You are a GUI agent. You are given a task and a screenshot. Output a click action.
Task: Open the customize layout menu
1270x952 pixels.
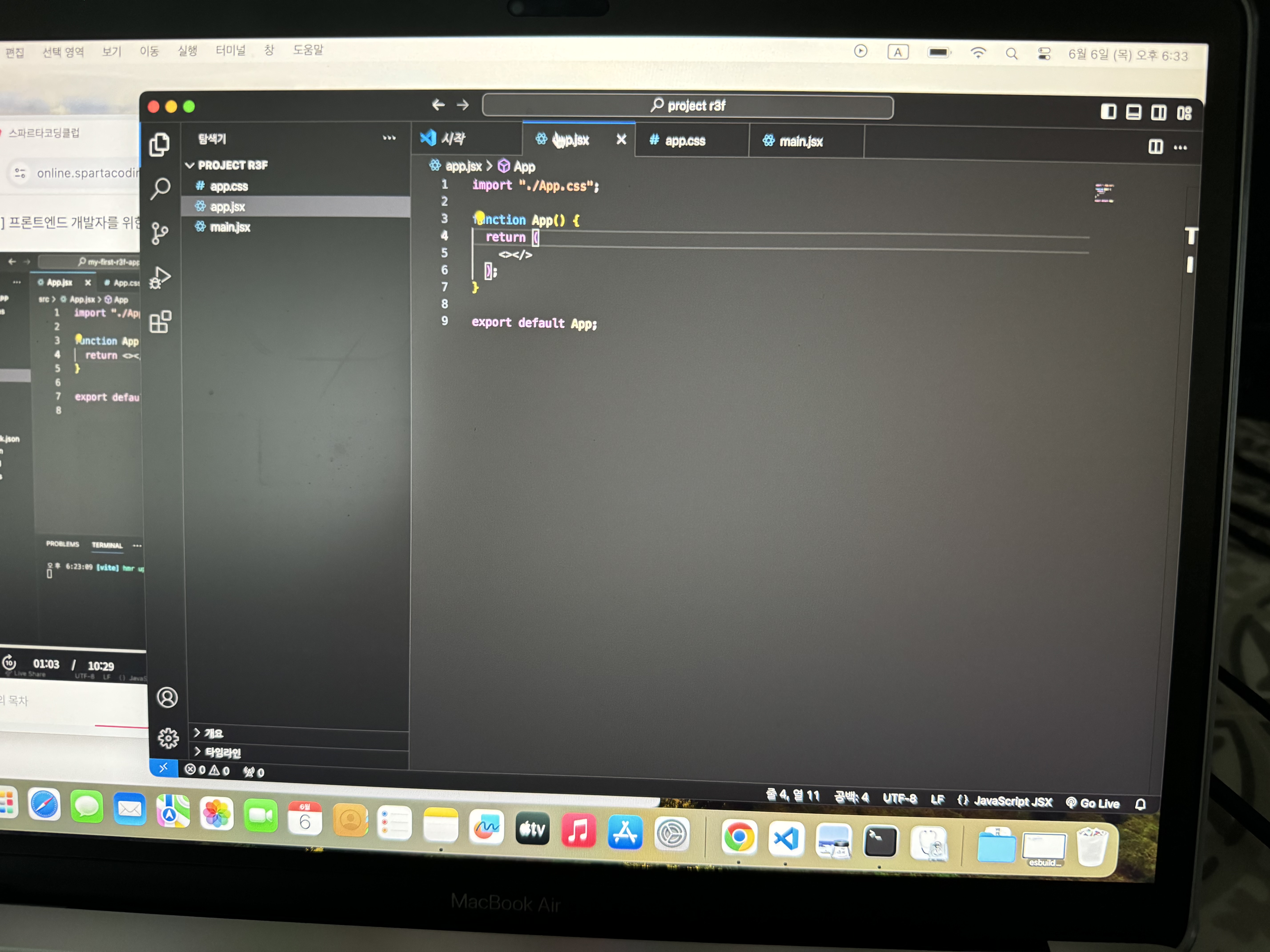1184,113
